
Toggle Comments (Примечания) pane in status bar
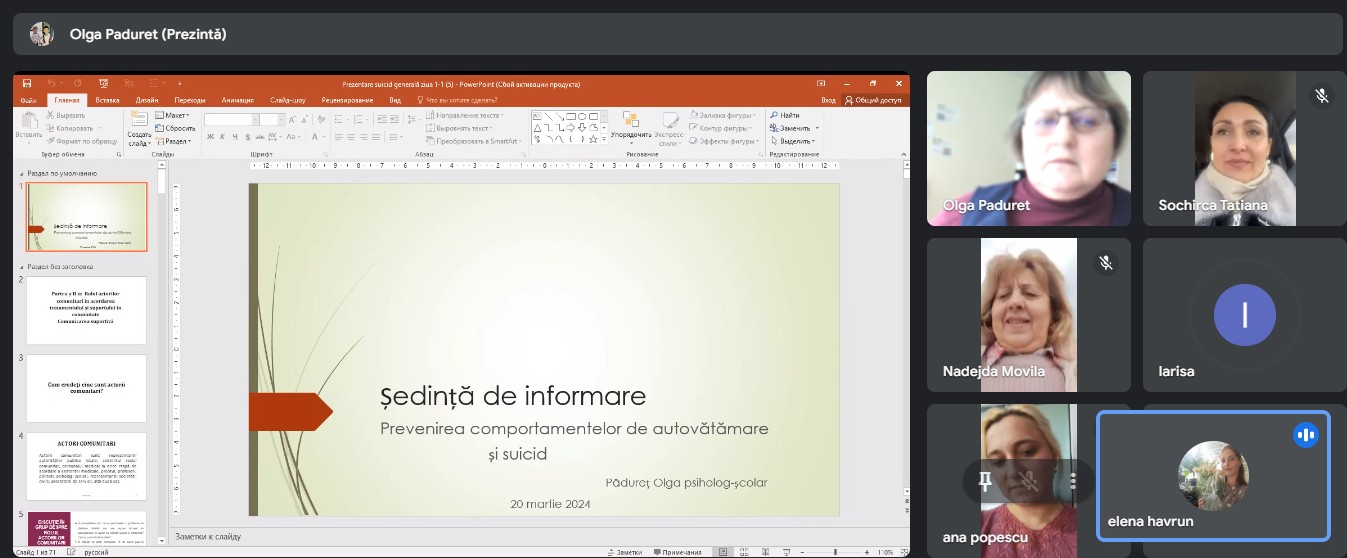point(677,552)
